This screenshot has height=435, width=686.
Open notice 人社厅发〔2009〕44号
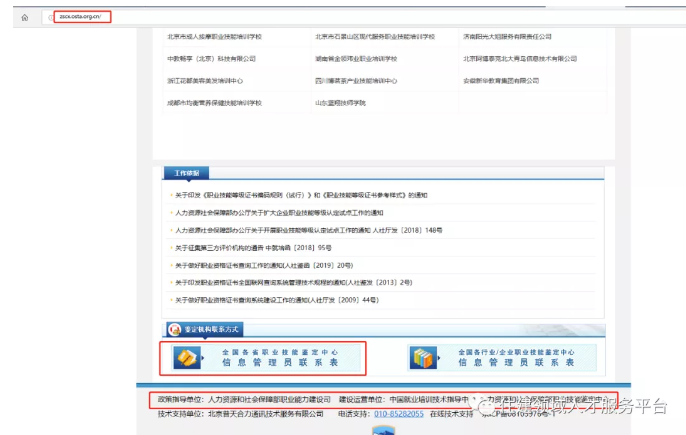(x=276, y=300)
